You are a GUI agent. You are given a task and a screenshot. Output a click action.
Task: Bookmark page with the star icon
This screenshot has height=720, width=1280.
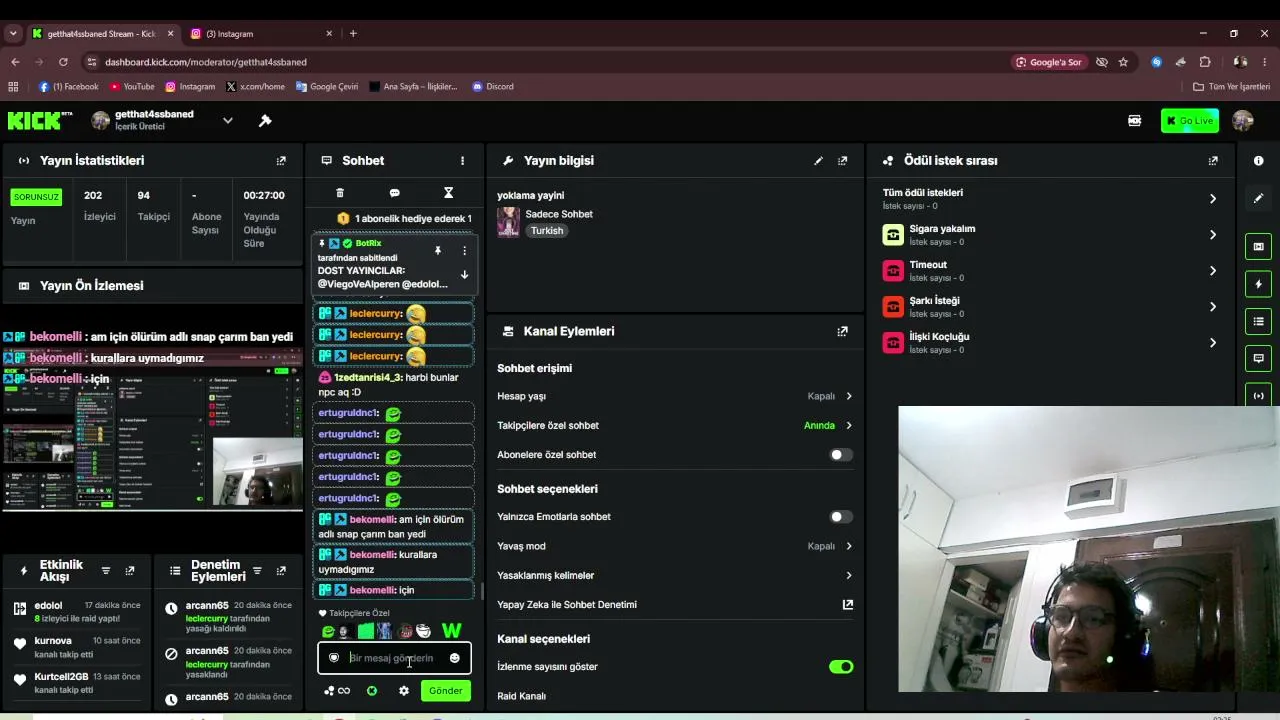coord(1123,62)
